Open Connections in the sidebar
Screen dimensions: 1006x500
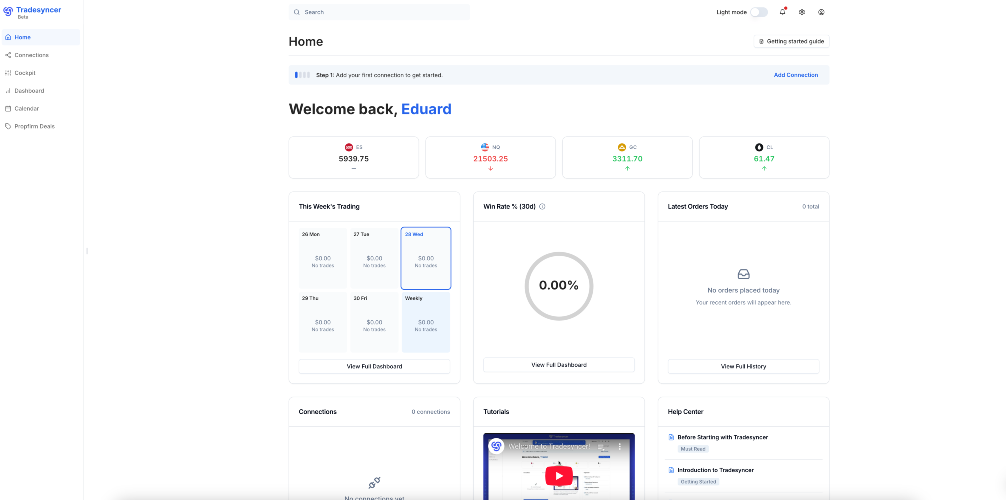(x=41, y=55)
